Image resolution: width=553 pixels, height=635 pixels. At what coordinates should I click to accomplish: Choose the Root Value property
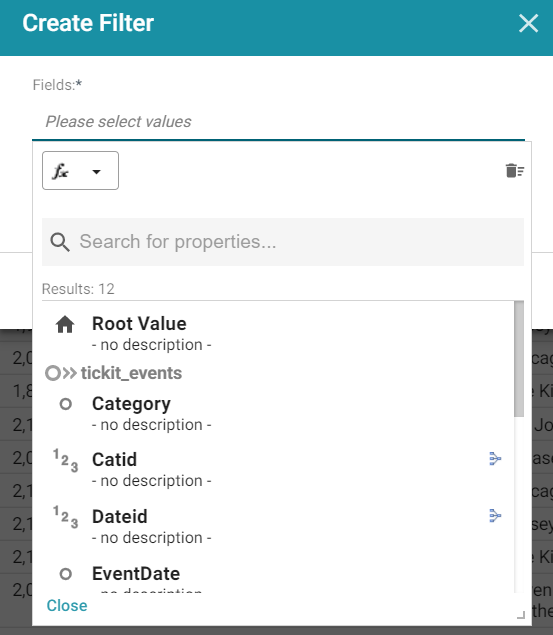[x=277, y=333]
